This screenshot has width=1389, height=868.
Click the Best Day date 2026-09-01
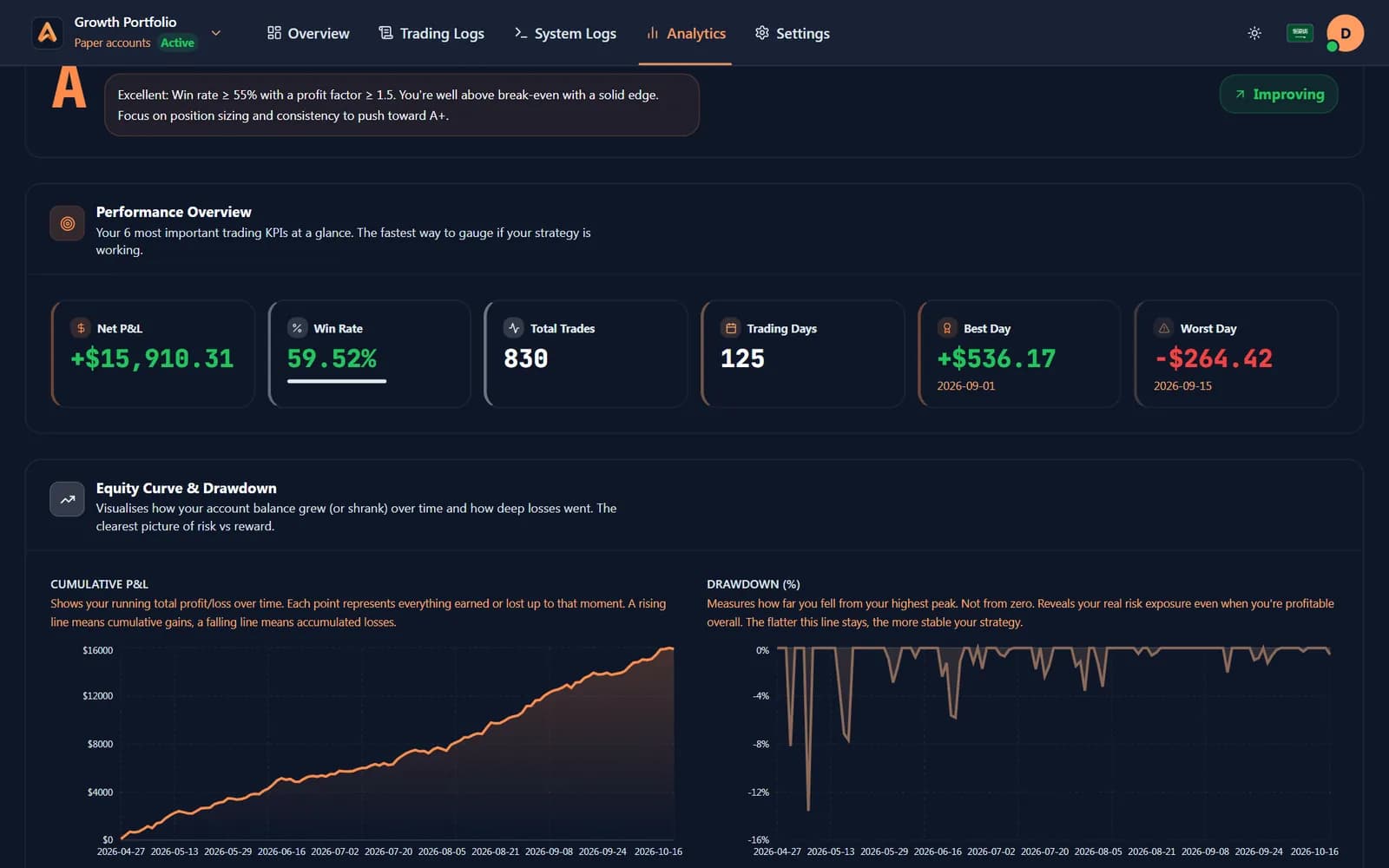966,386
